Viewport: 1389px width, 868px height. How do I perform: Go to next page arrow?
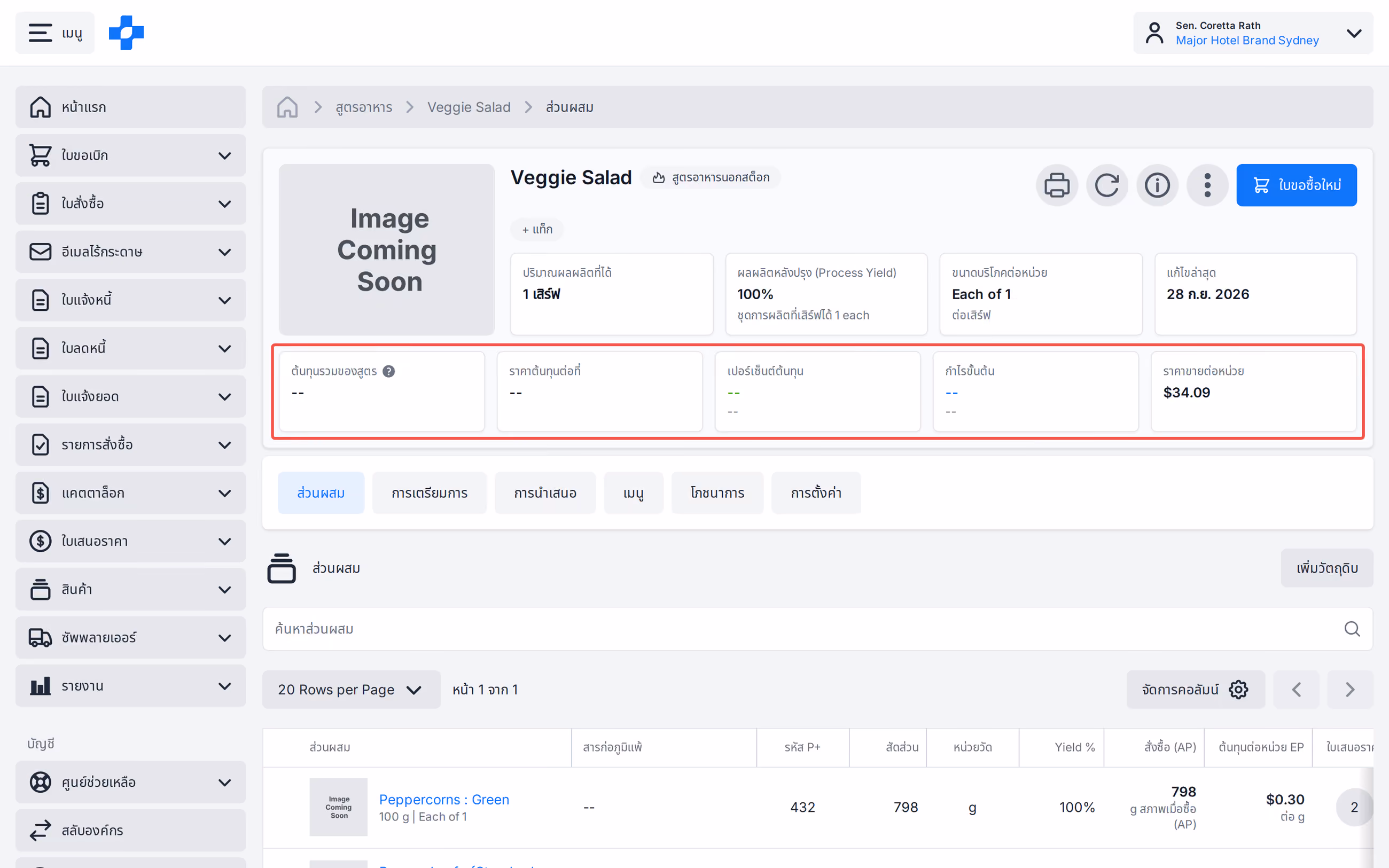coord(1350,690)
